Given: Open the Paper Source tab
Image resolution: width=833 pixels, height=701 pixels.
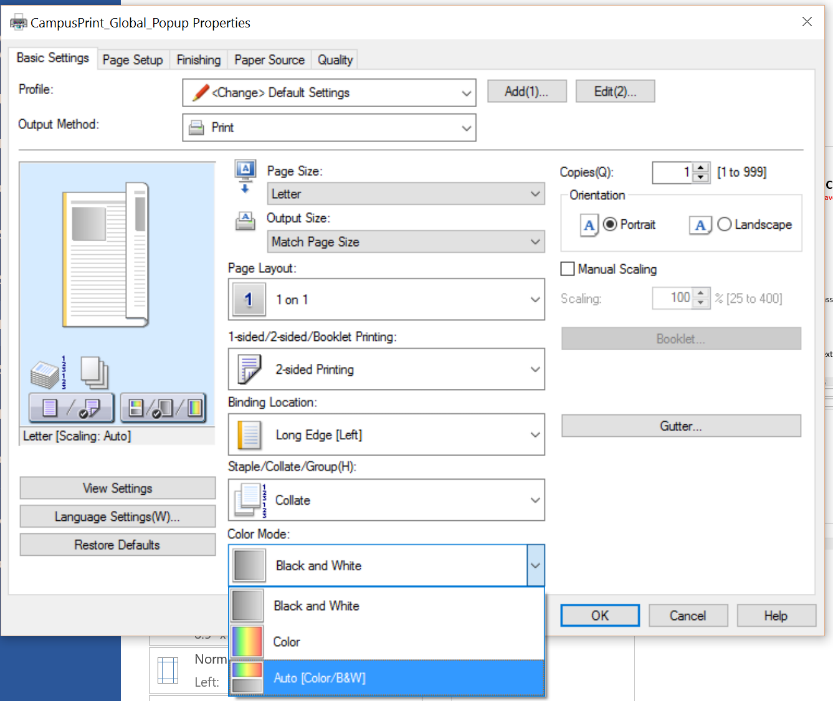Looking at the screenshot, I should click(269, 60).
